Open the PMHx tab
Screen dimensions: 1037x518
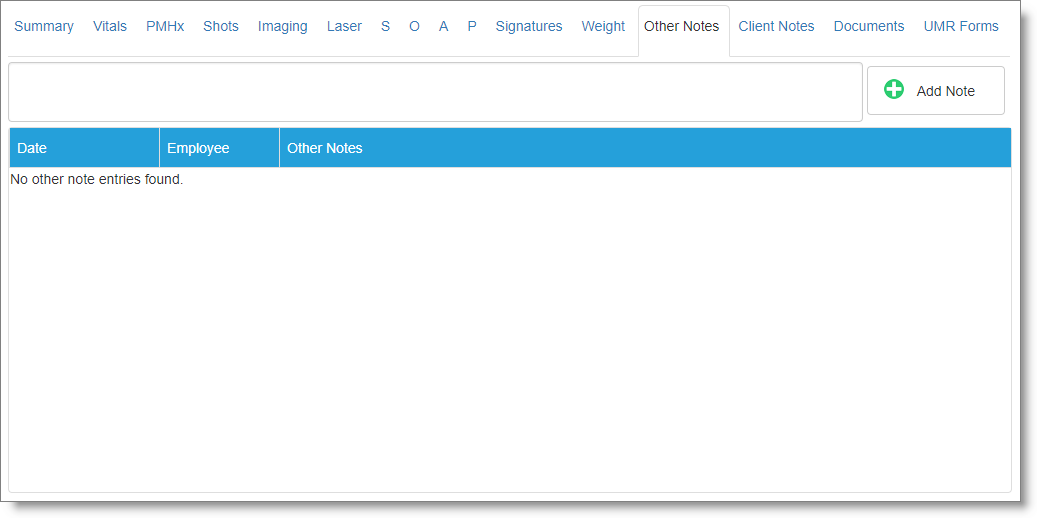coord(165,26)
